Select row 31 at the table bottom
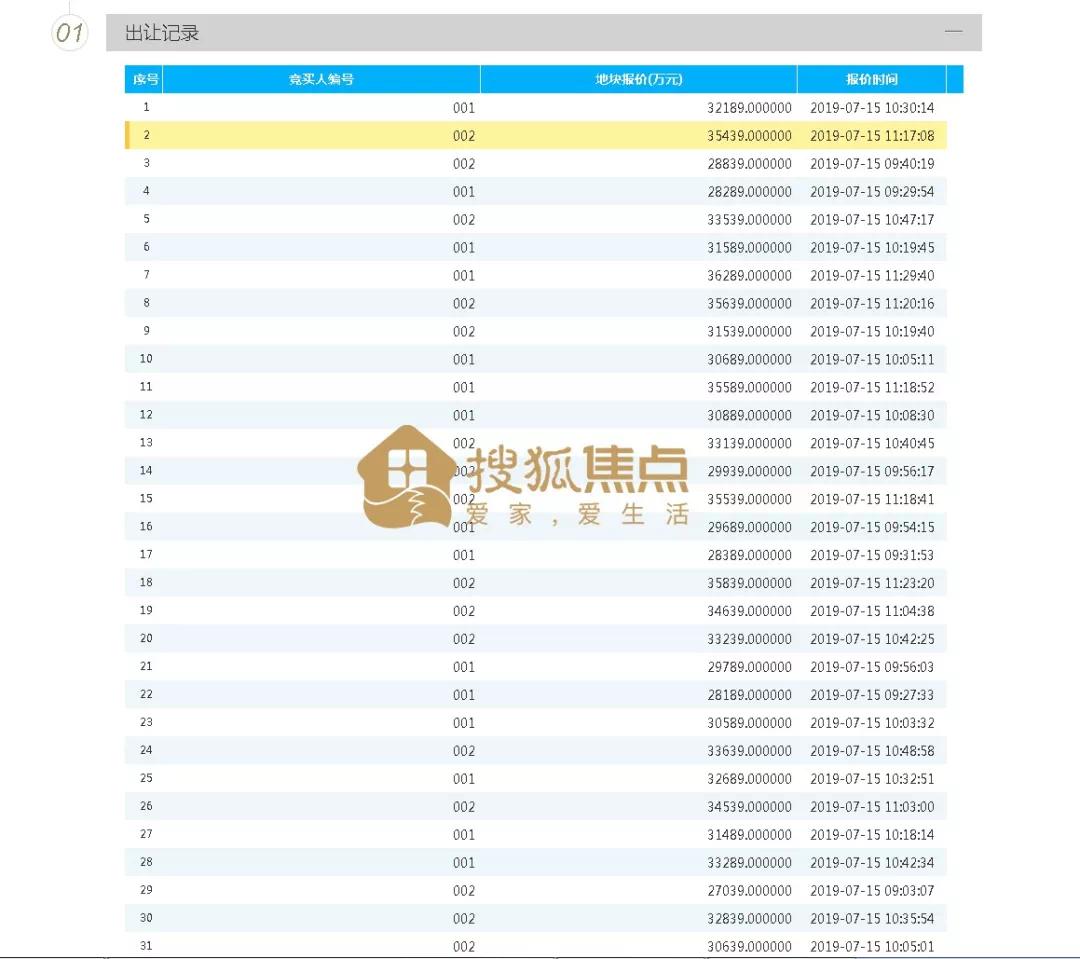 (540, 946)
